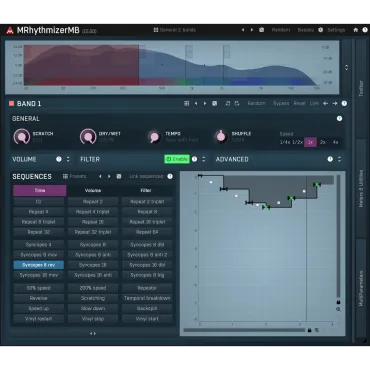This screenshot has width=370, height=370.
Task: Click the horizontal lock icon below graph
Action: 309,330
